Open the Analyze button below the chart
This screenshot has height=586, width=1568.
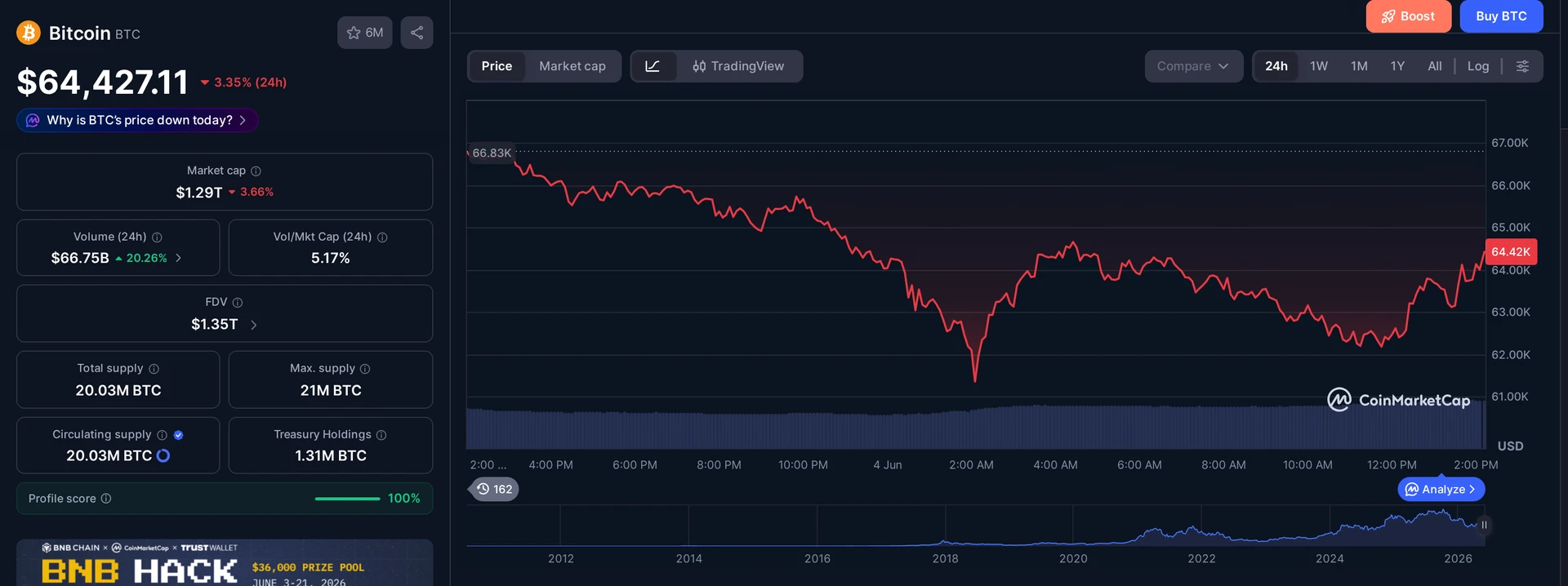point(1441,489)
